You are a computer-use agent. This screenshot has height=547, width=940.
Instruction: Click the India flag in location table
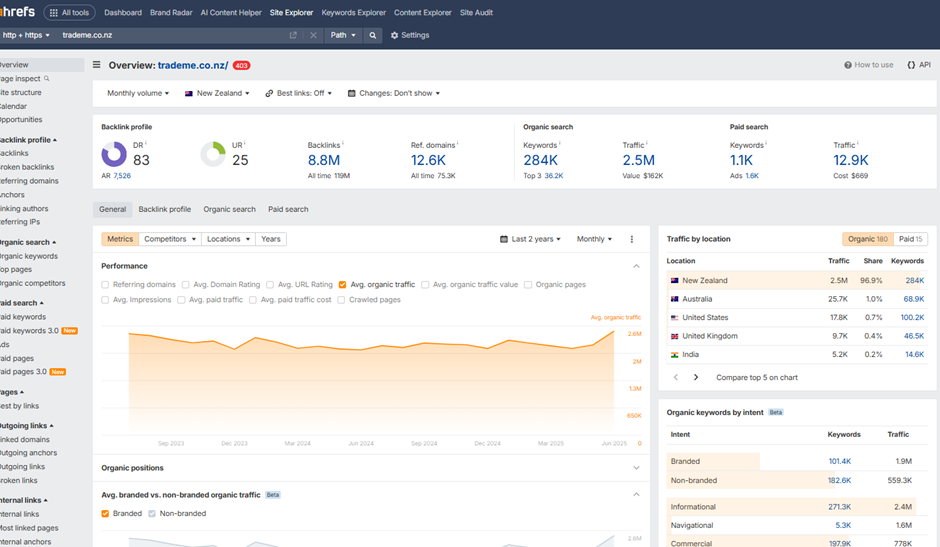tap(674, 355)
